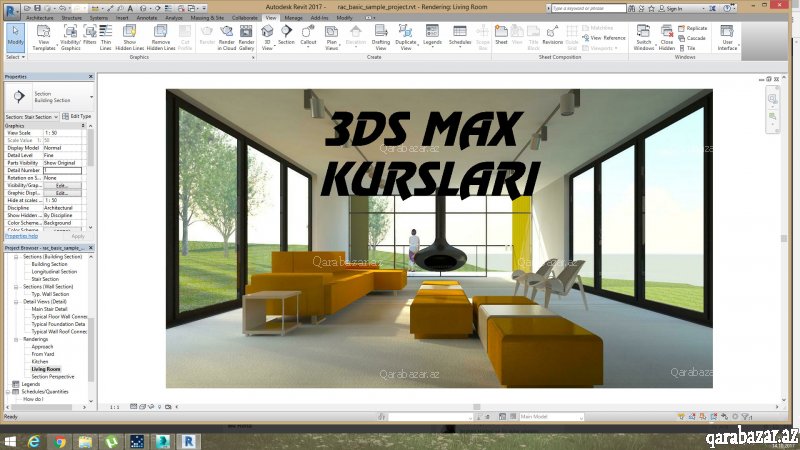Select Kitchen rendering in Project Browser
The width and height of the screenshot is (800, 450).
click(x=40, y=362)
